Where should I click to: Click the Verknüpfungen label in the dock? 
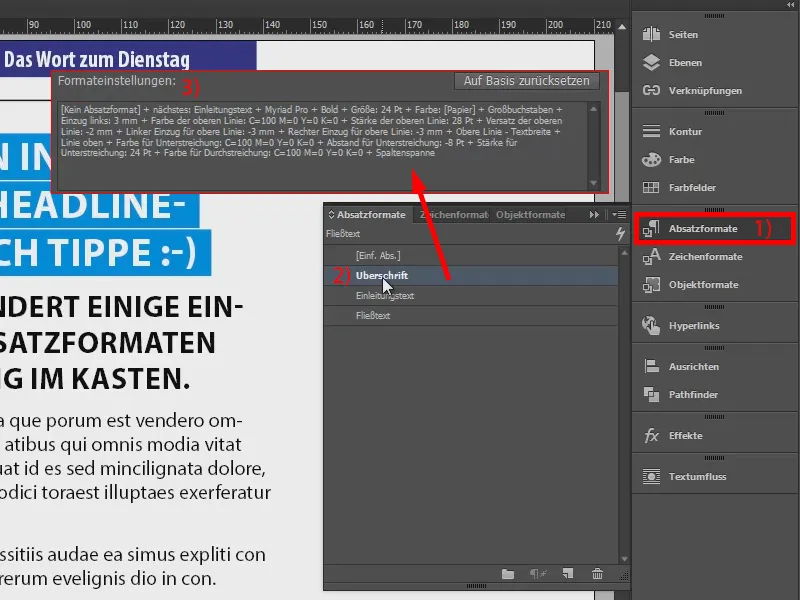[705, 90]
